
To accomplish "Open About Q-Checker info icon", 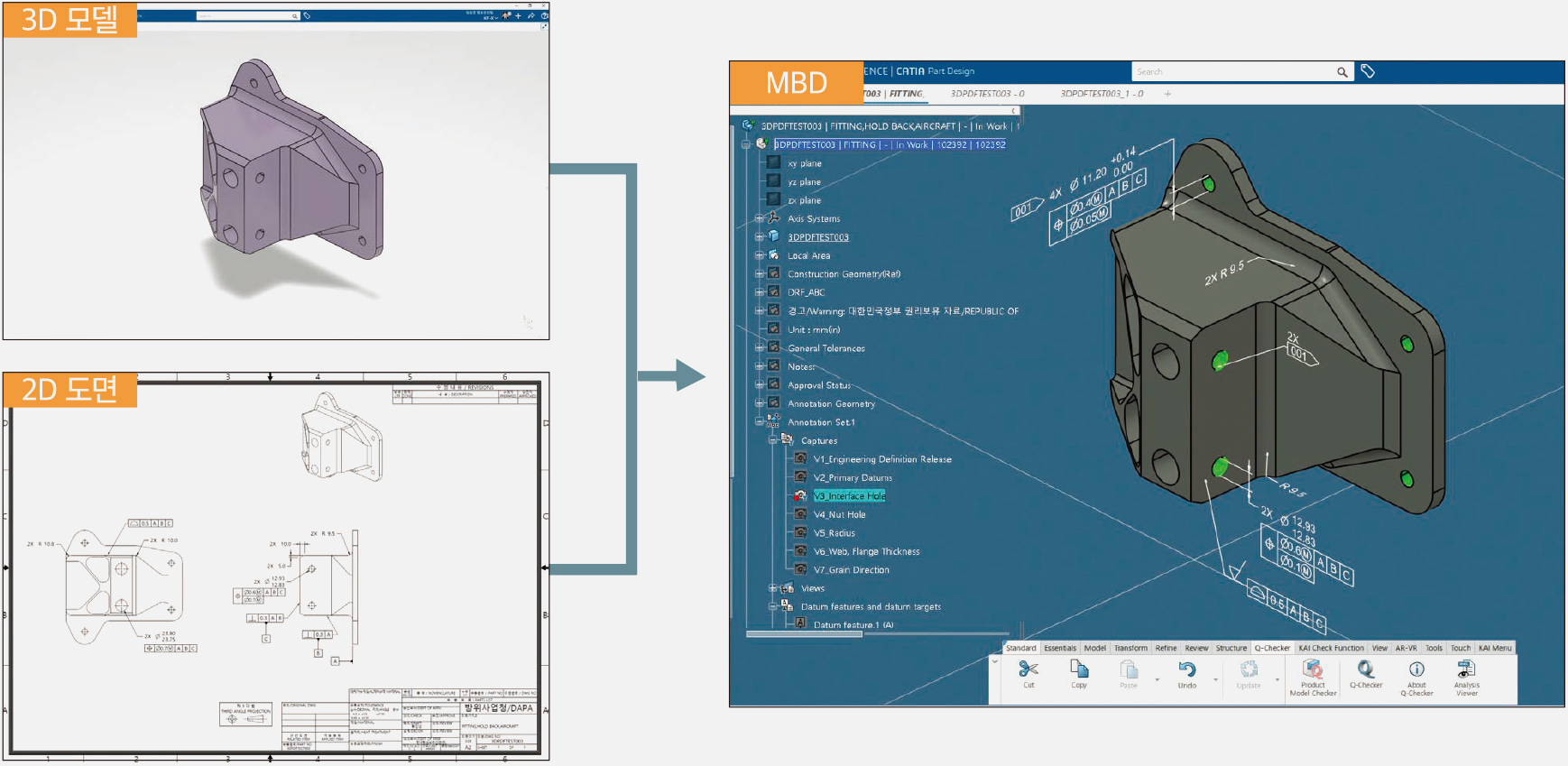I will tap(1416, 669).
